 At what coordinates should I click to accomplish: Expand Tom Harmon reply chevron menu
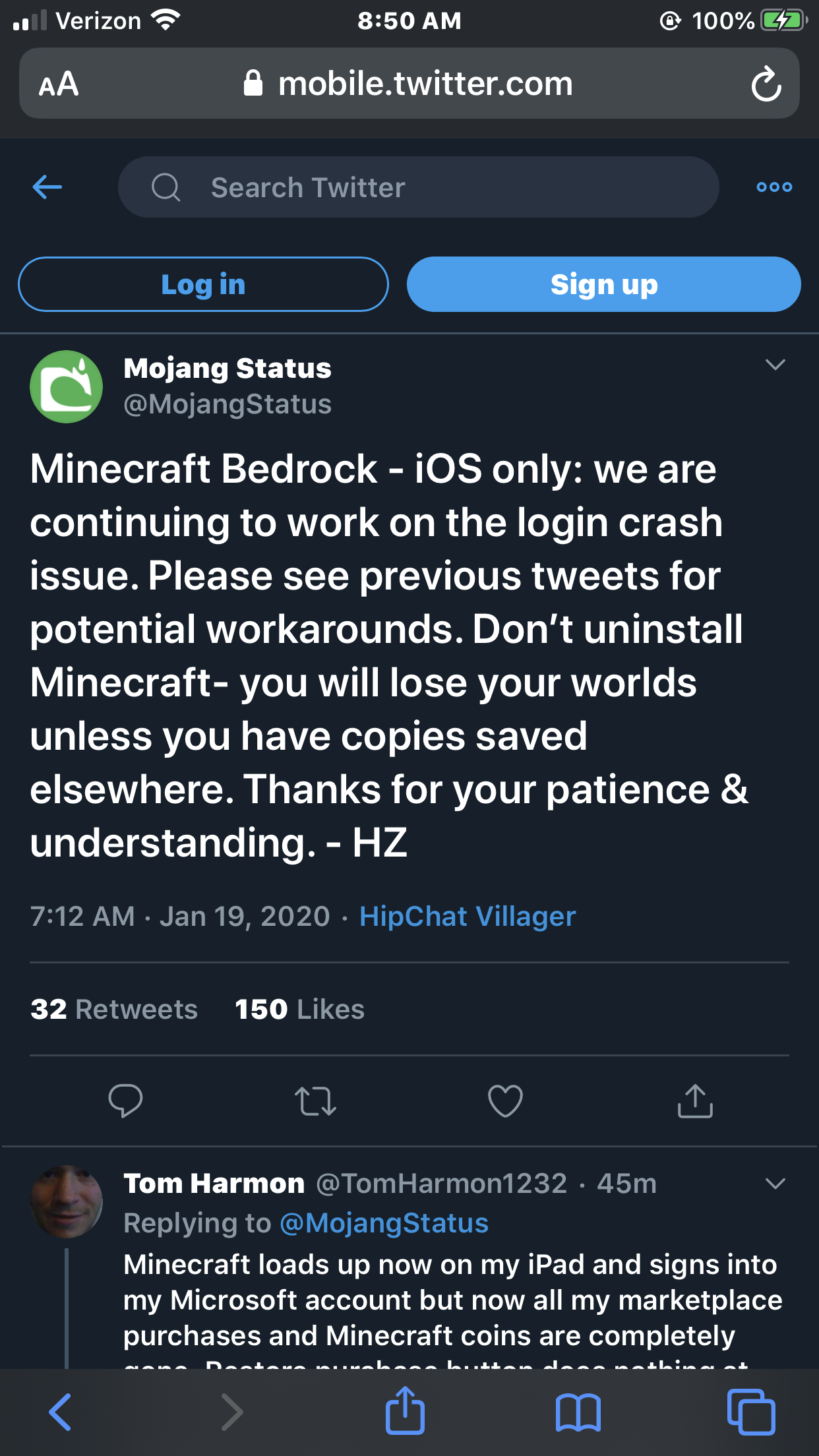click(x=775, y=1184)
